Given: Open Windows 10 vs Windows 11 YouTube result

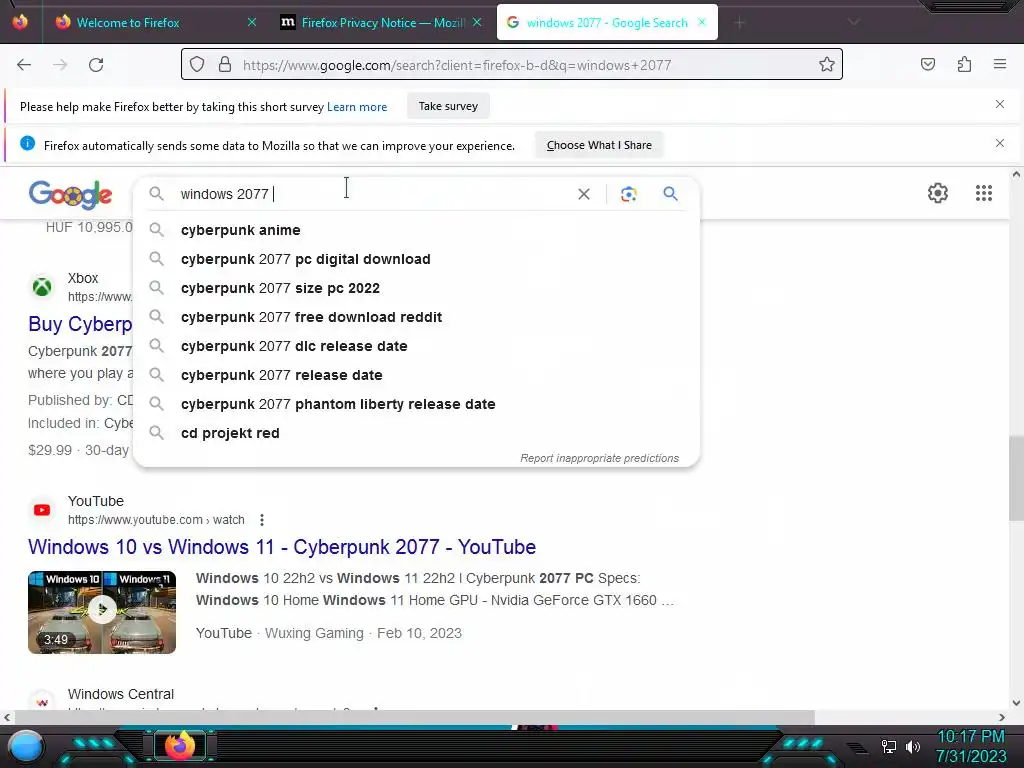Looking at the screenshot, I should point(282,547).
